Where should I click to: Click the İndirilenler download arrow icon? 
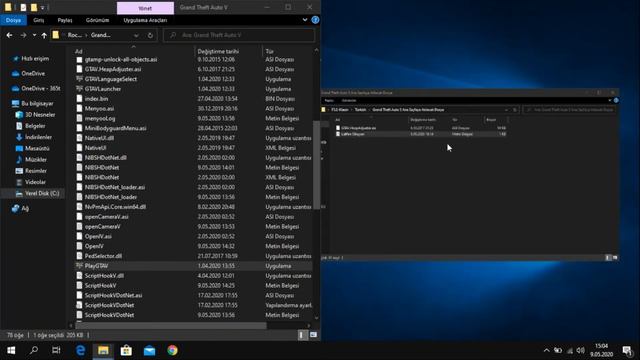click(19, 137)
